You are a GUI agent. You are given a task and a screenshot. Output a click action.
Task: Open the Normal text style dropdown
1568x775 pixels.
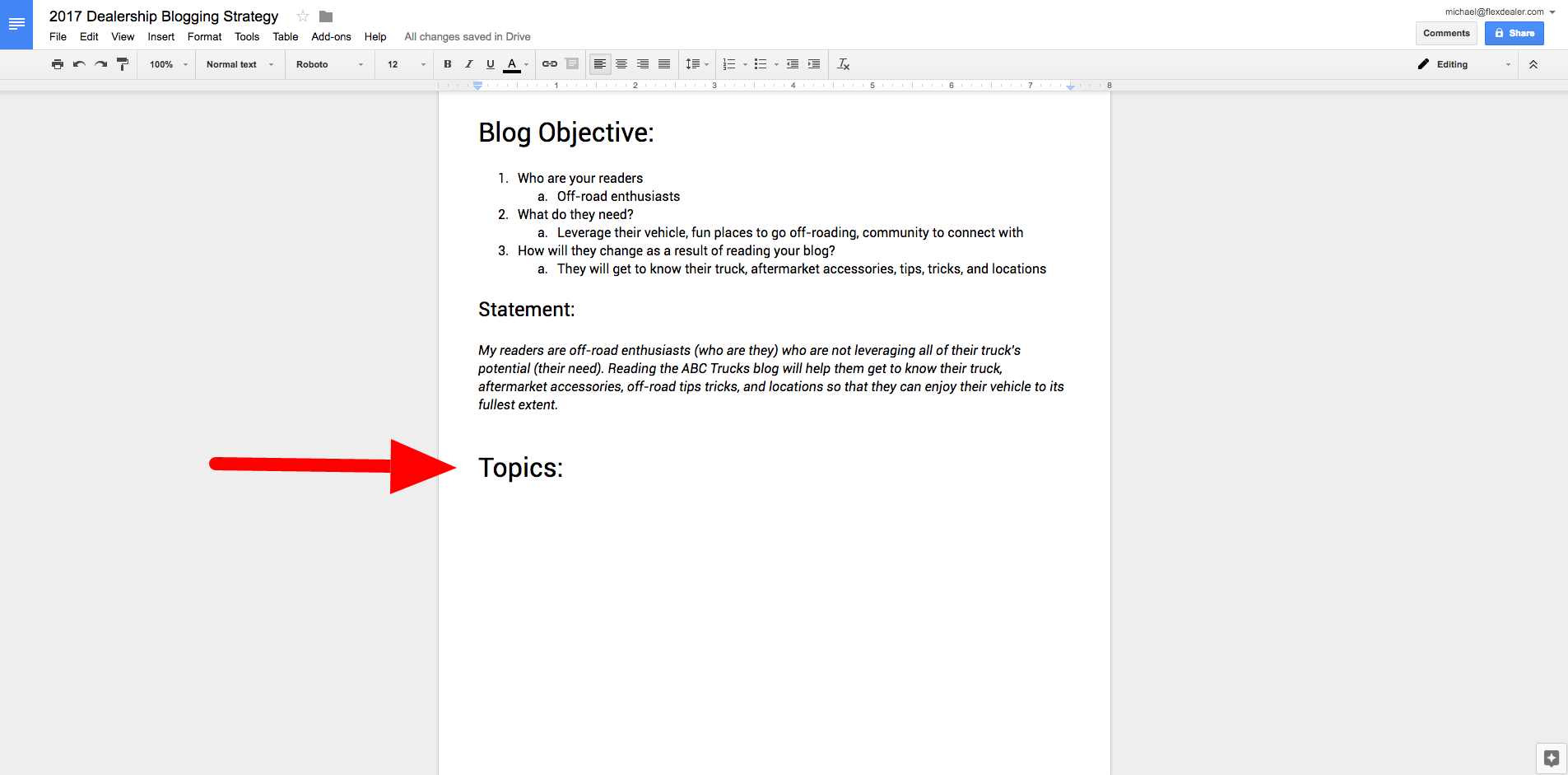click(x=240, y=64)
